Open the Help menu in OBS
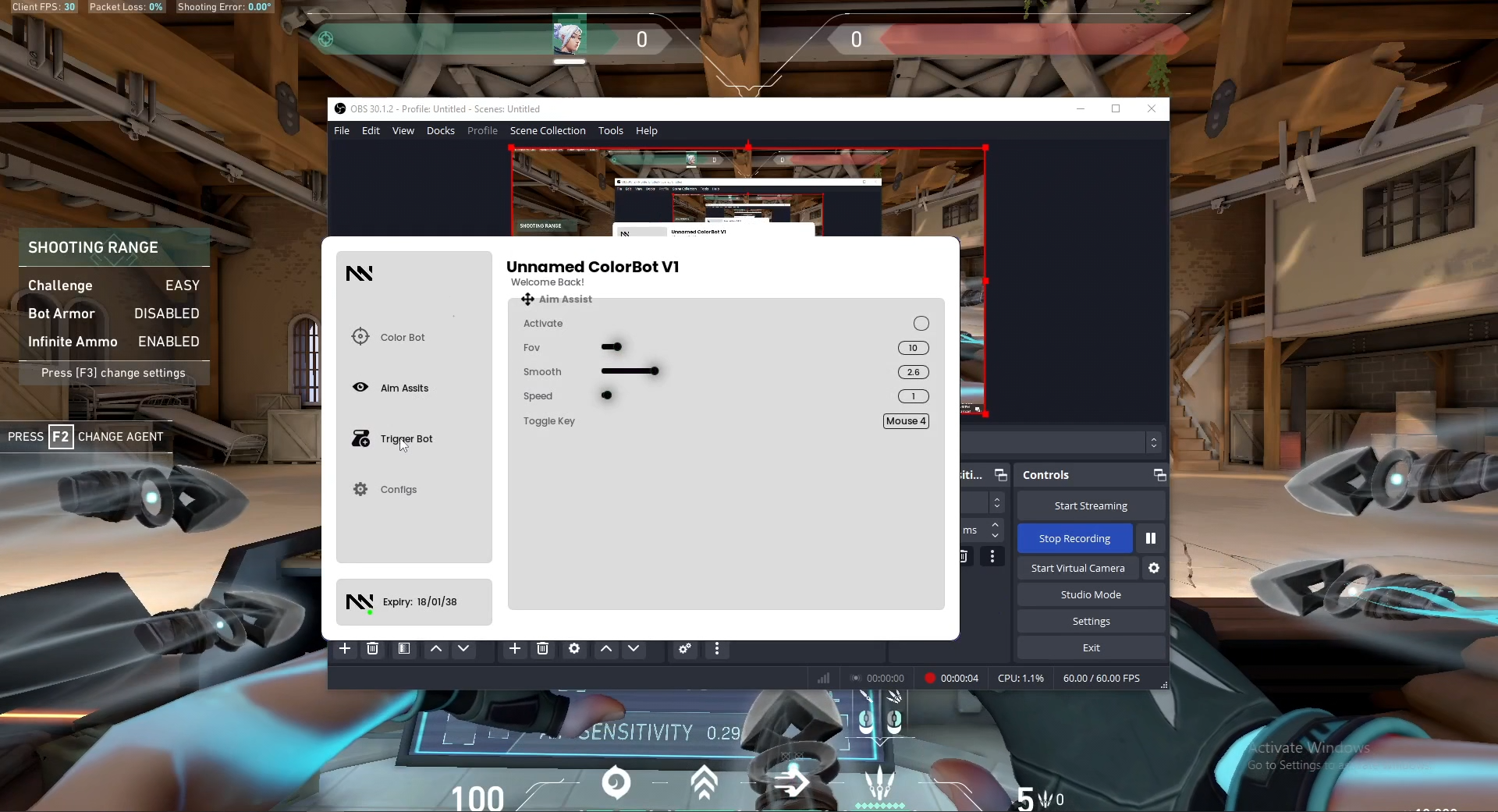The image size is (1498, 812). pyautogui.click(x=647, y=130)
